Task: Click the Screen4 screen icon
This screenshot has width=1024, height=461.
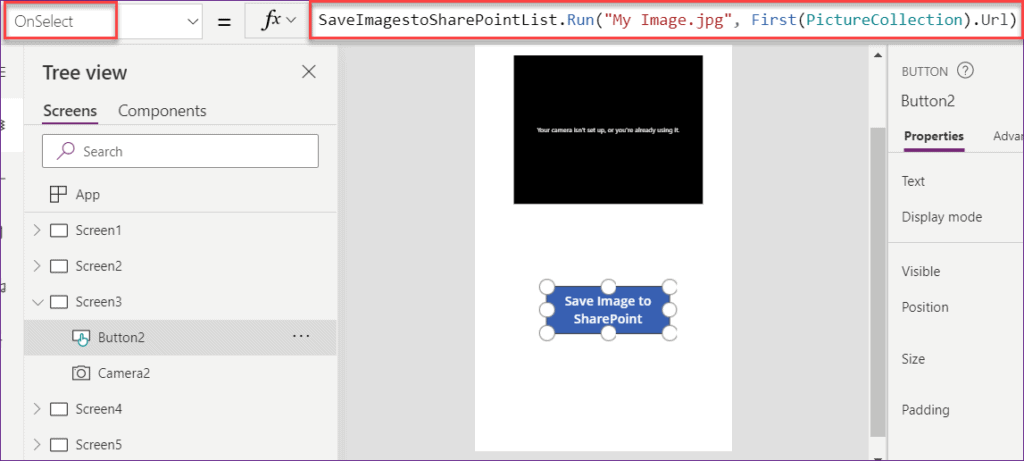Action: point(59,409)
